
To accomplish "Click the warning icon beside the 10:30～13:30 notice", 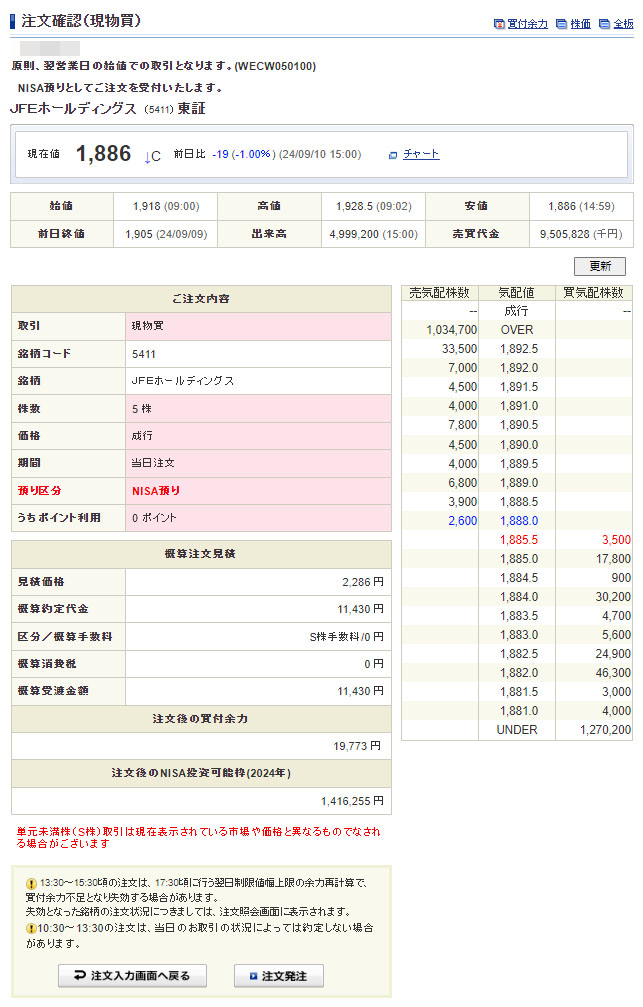I will click(32, 928).
